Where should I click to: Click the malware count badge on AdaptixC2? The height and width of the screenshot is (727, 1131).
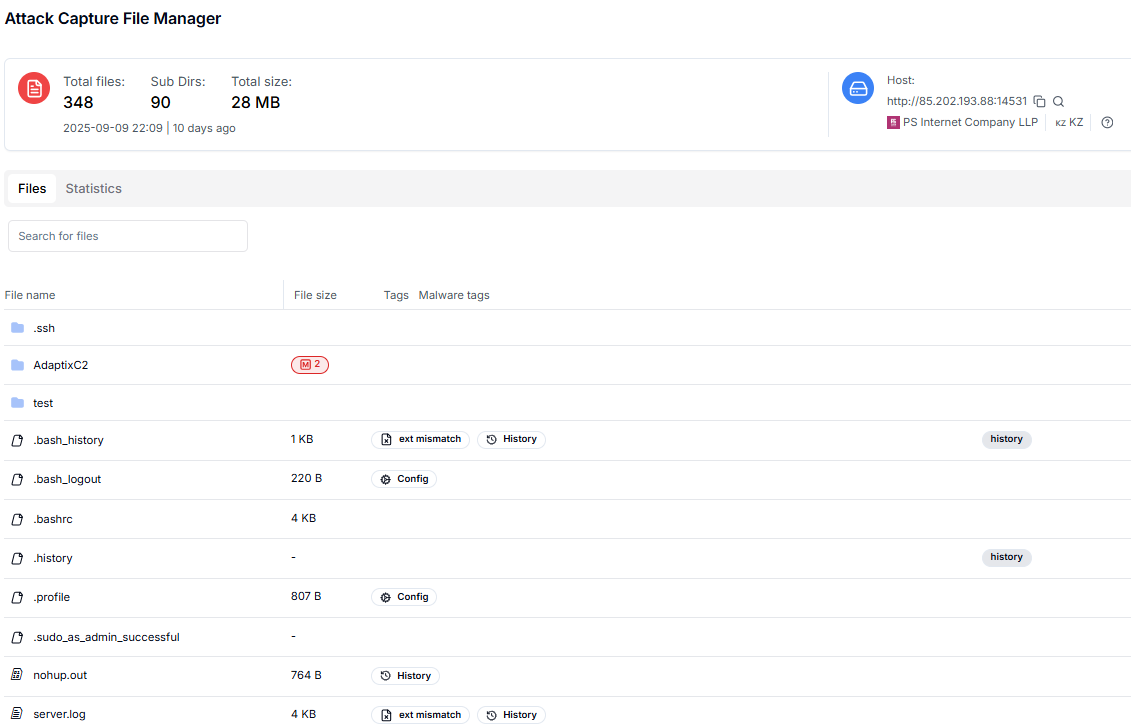point(310,365)
